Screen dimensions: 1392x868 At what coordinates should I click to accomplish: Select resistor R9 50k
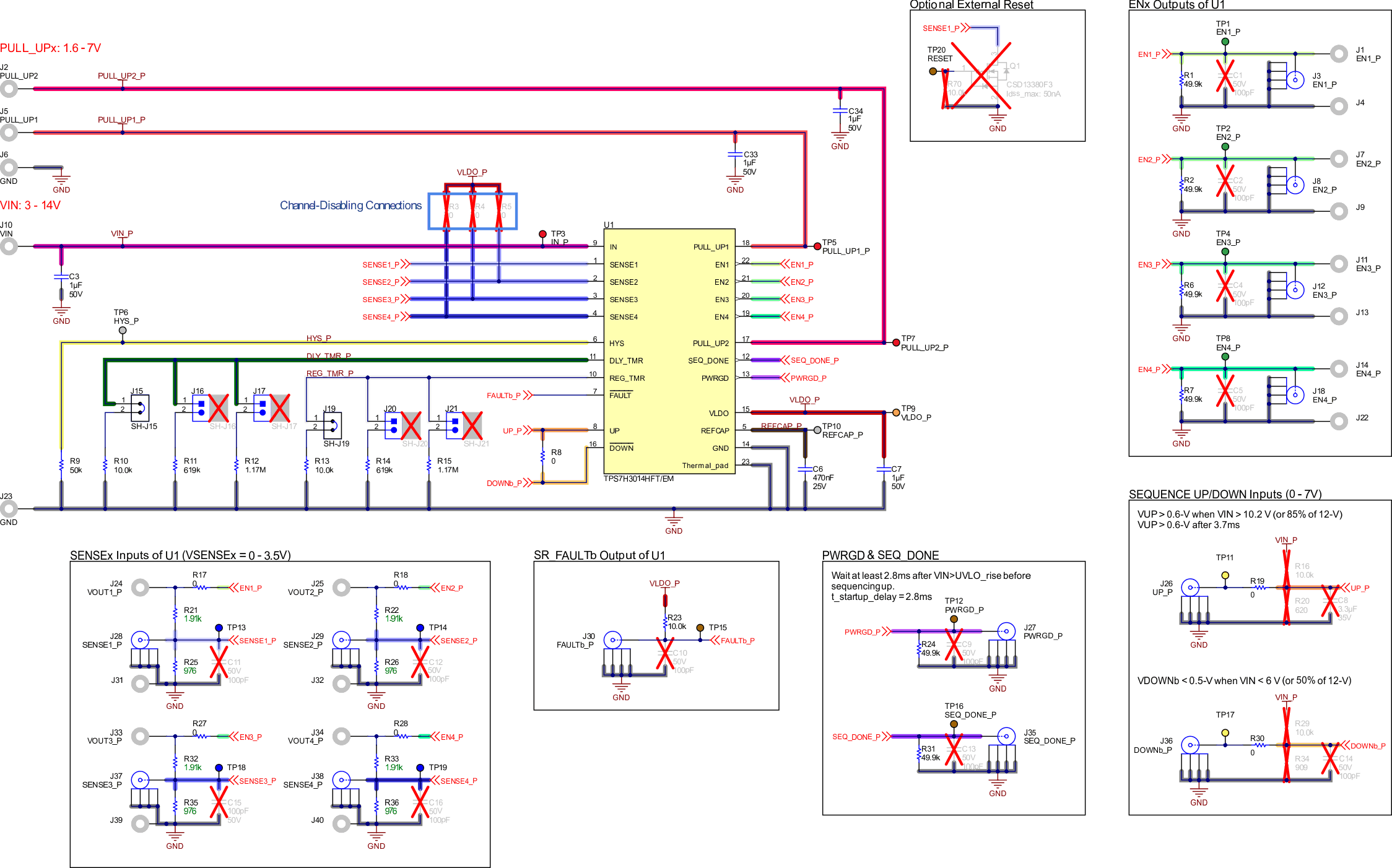[x=61, y=464]
